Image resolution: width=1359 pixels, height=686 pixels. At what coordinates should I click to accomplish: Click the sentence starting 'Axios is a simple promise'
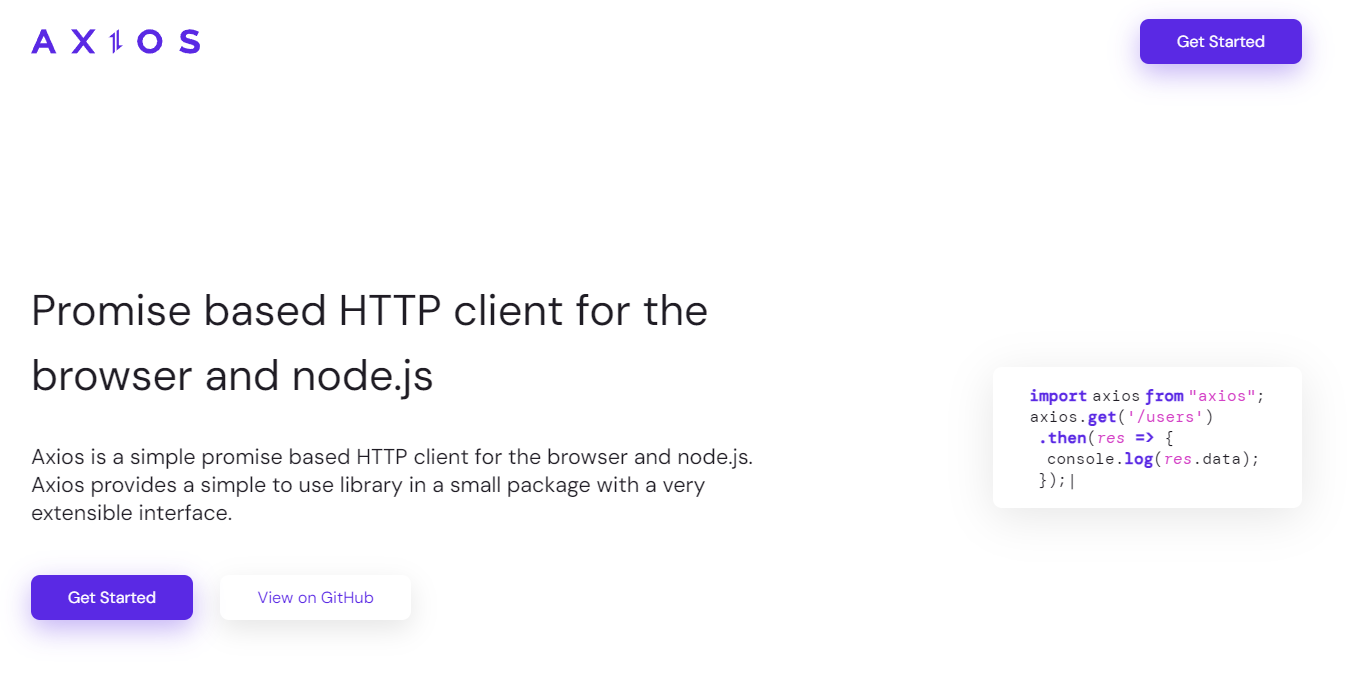tap(392, 457)
